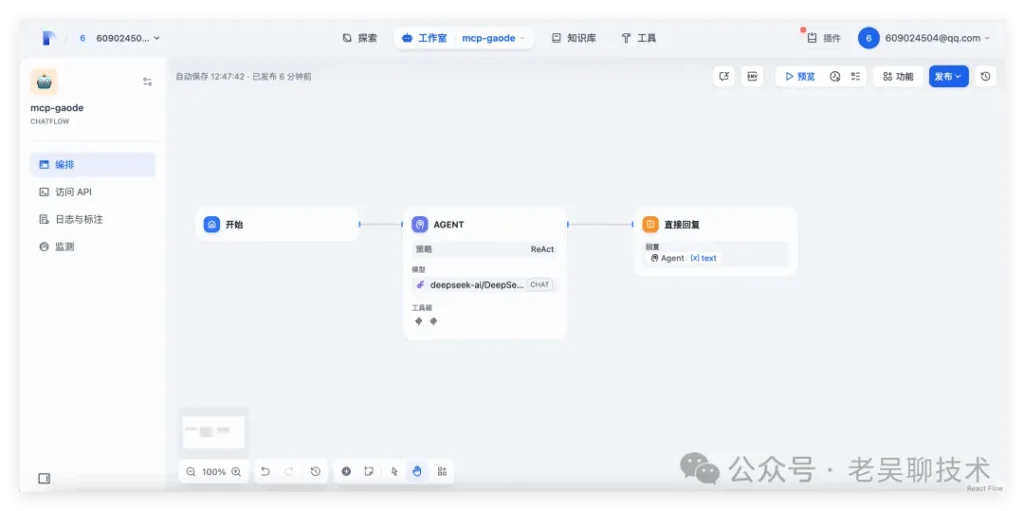Click the undo arrow icon

point(265,471)
